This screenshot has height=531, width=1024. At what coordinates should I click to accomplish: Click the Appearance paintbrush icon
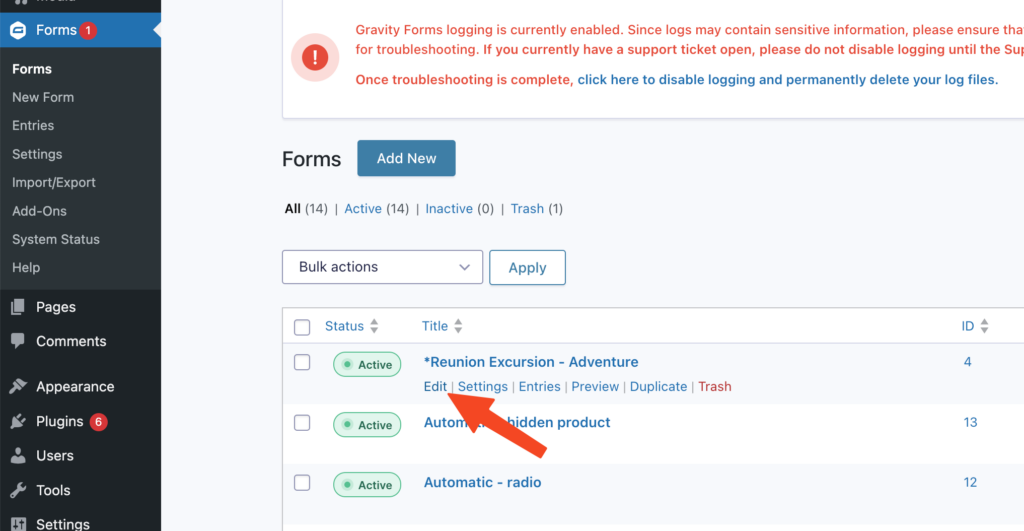tap(18, 387)
